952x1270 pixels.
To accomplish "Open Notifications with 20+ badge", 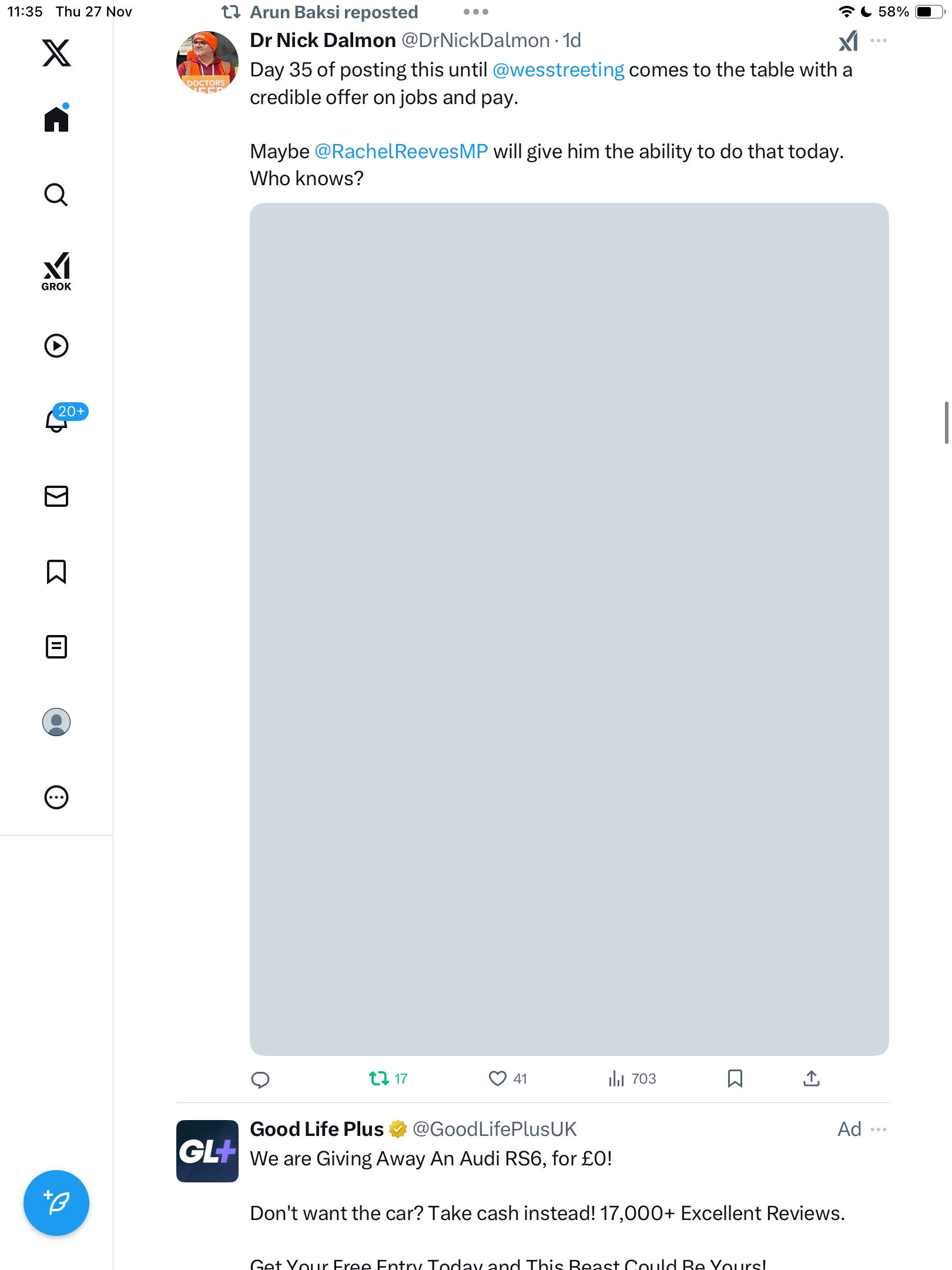I will click(56, 420).
